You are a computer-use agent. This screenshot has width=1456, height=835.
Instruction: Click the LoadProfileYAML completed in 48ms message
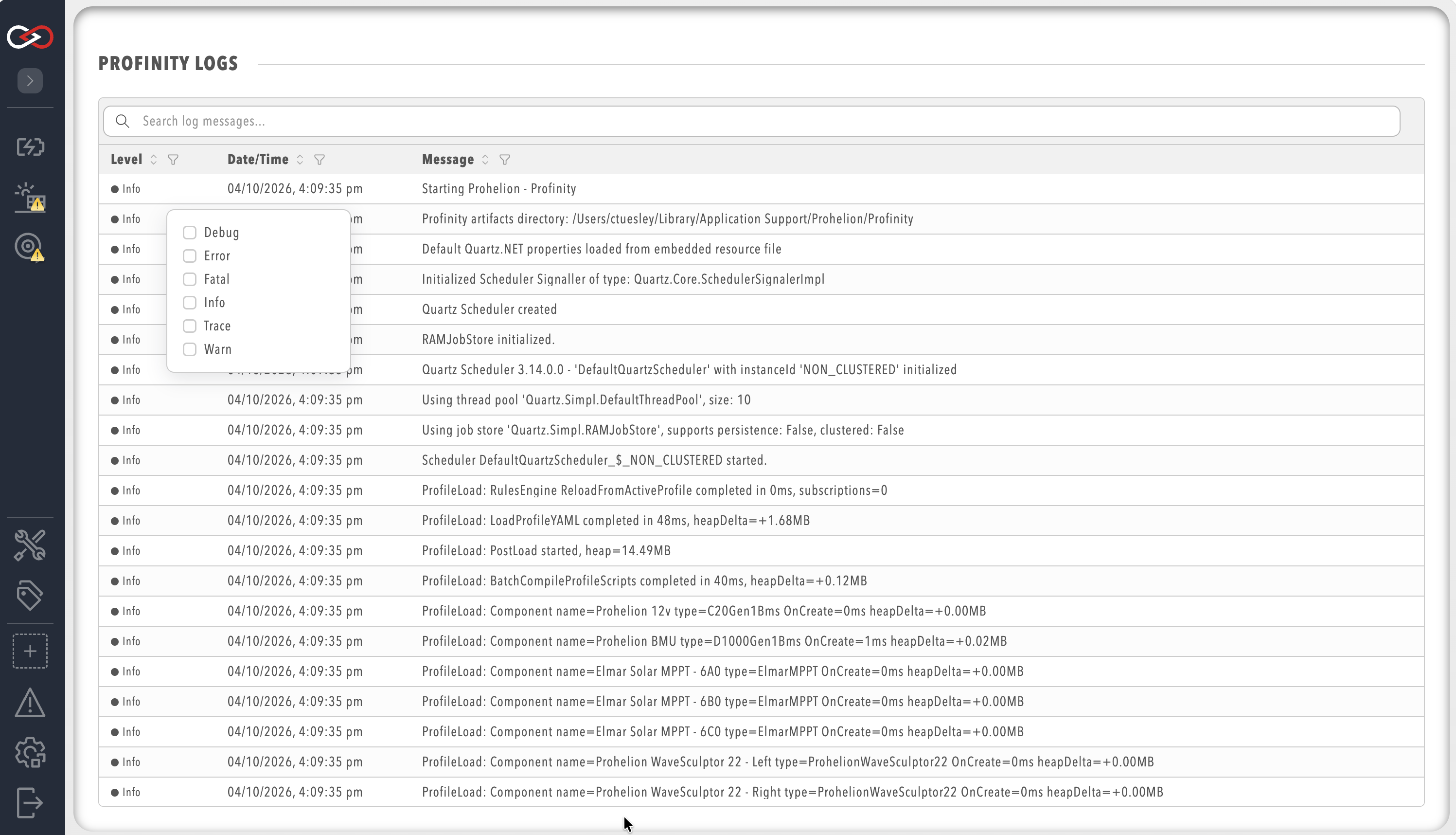coord(615,521)
